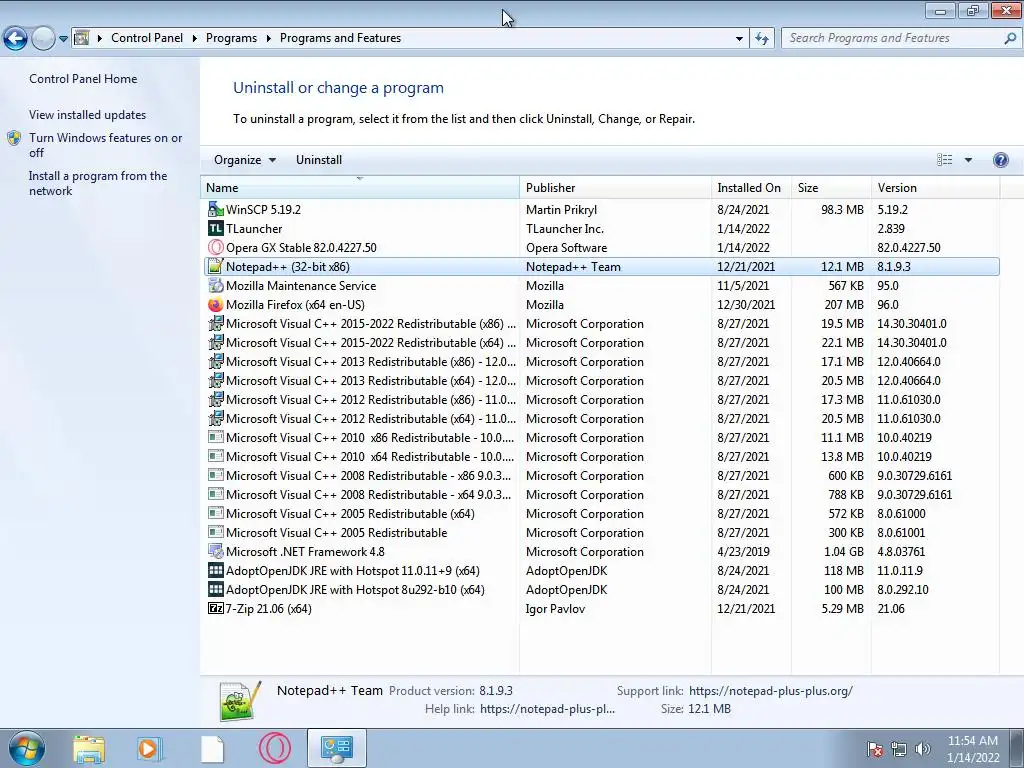Click the 4/23/2019 installed date cell
This screenshot has height=768, width=1024.
pyautogui.click(x=743, y=552)
